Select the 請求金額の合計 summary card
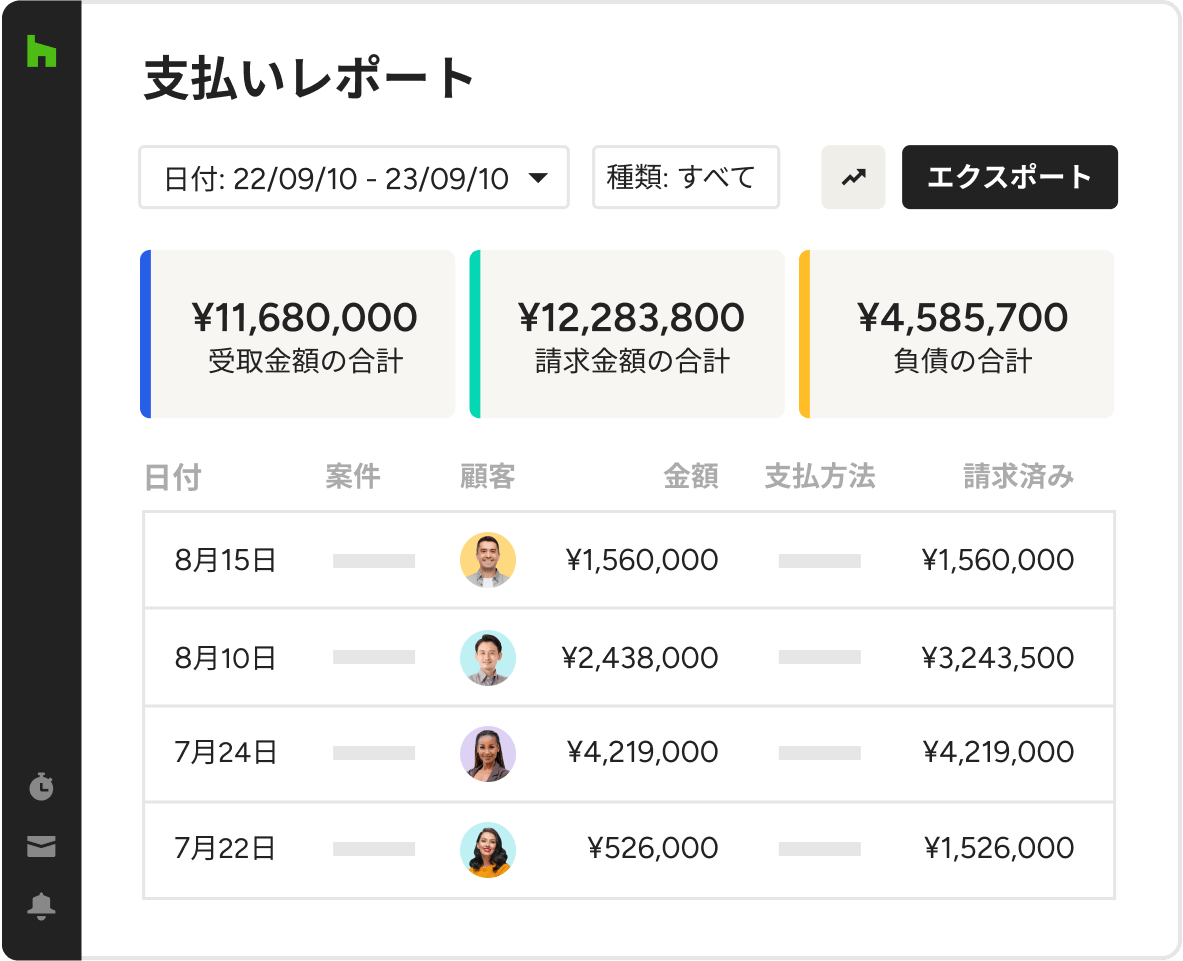 pyautogui.click(x=627, y=334)
